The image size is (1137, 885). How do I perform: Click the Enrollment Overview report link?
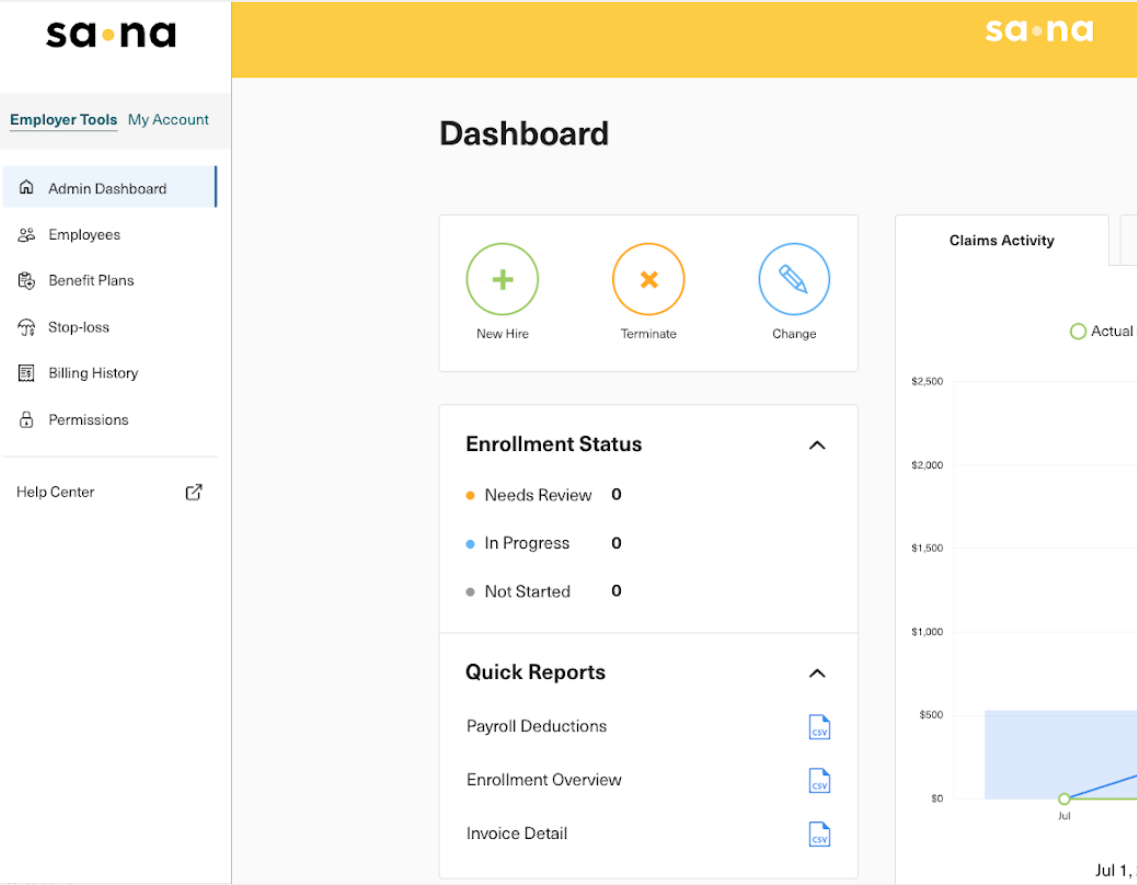(544, 780)
